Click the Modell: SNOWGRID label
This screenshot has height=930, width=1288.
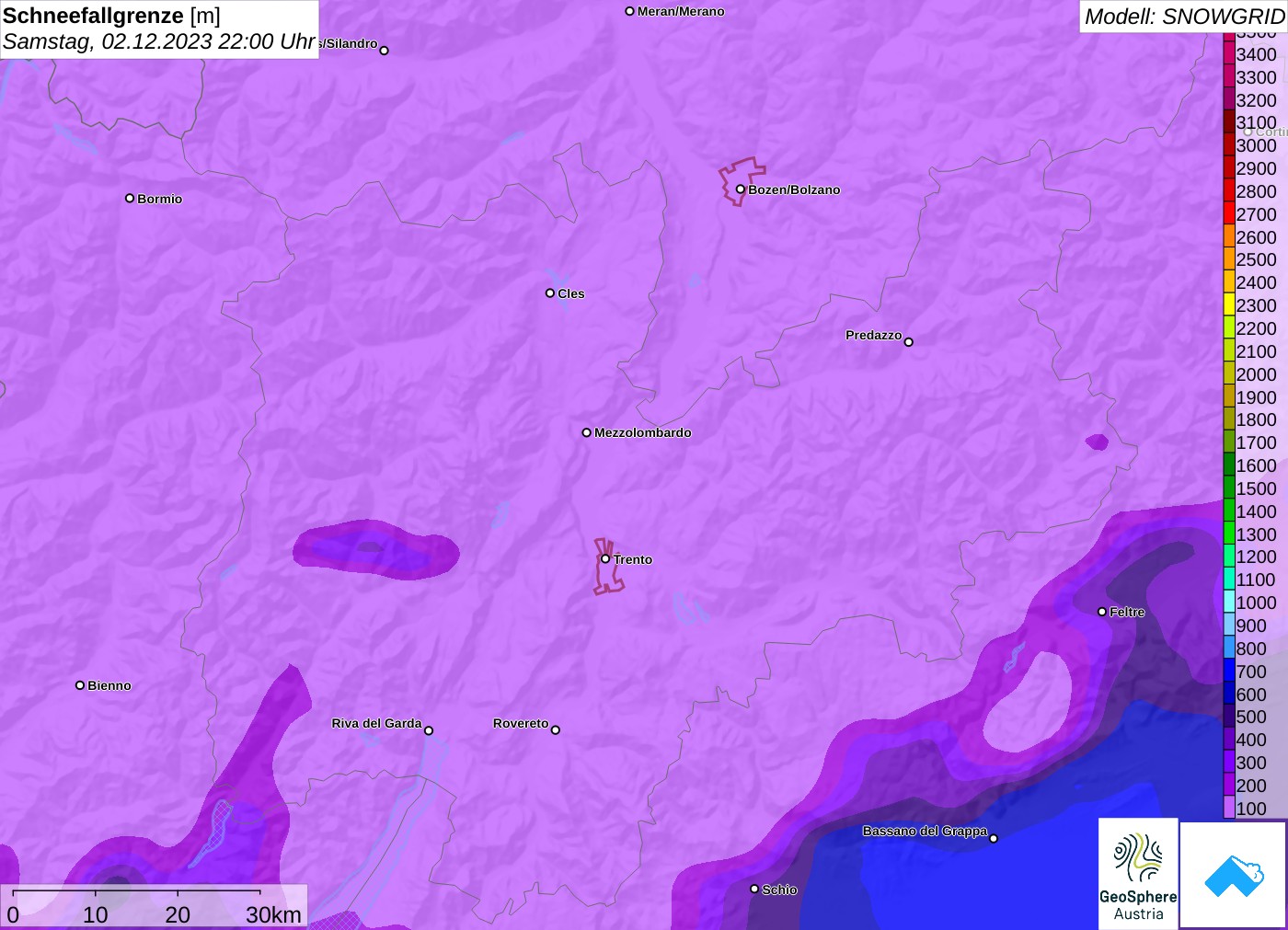1183,17
